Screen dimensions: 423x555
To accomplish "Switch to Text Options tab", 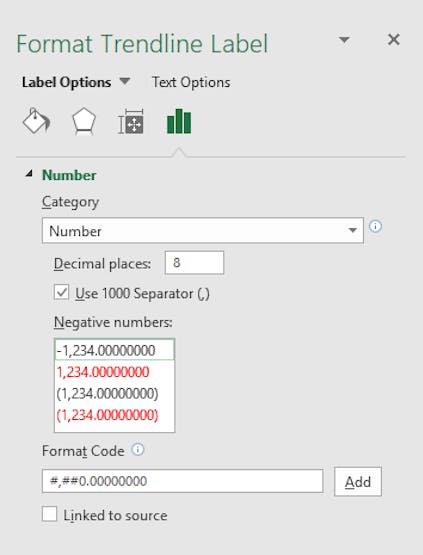I will click(191, 82).
